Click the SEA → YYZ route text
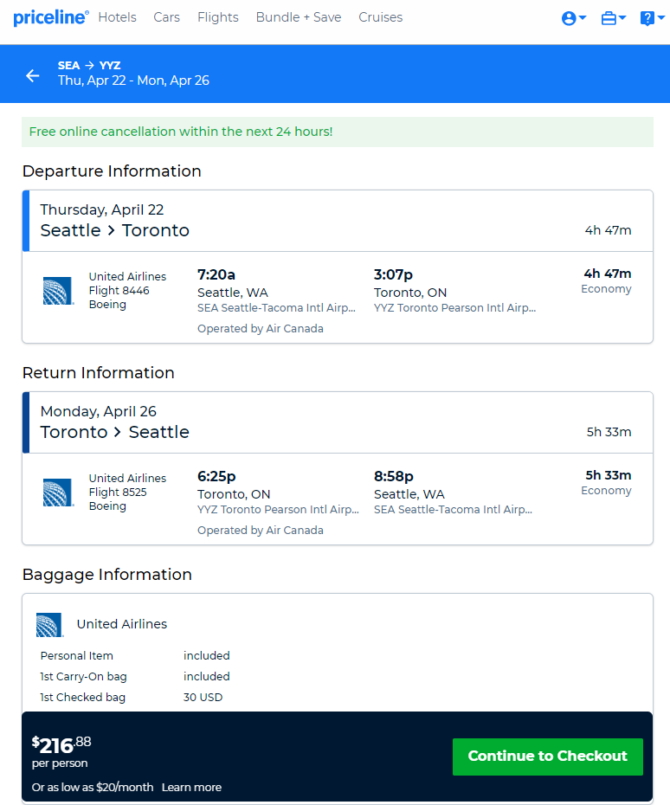This screenshot has width=670, height=805. pos(89,65)
